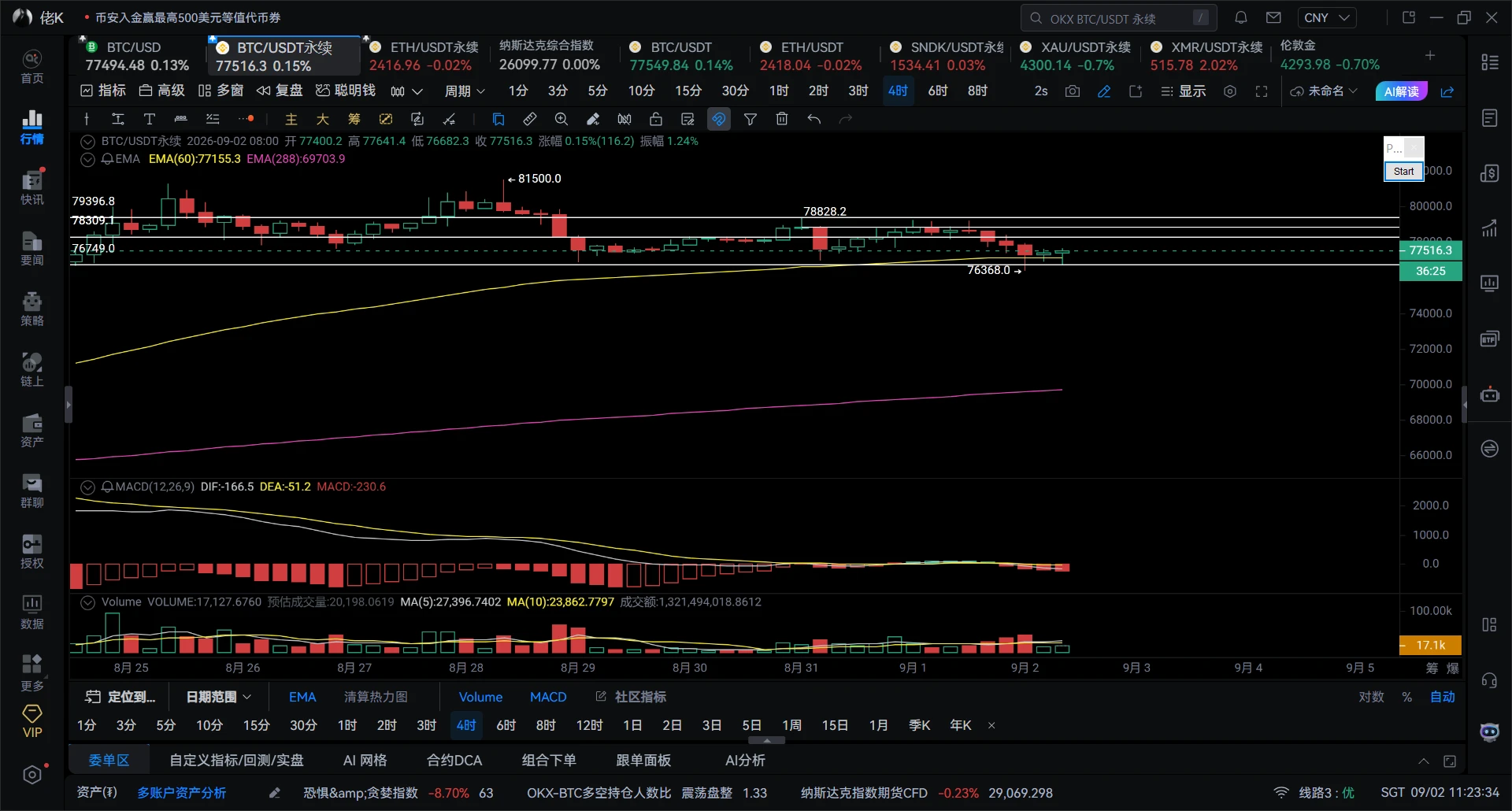This screenshot has width=1512, height=811.
Task: Open the 合约DCA tab
Action: pos(454,761)
